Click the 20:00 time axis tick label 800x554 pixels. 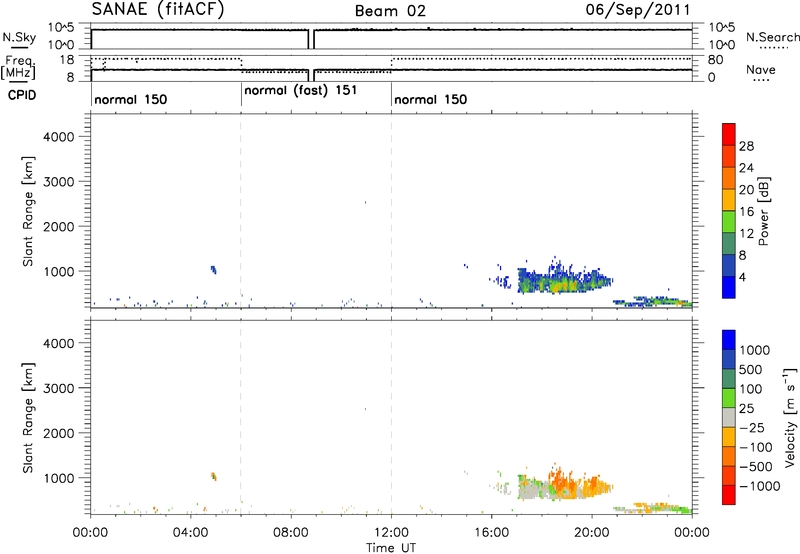tap(592, 533)
